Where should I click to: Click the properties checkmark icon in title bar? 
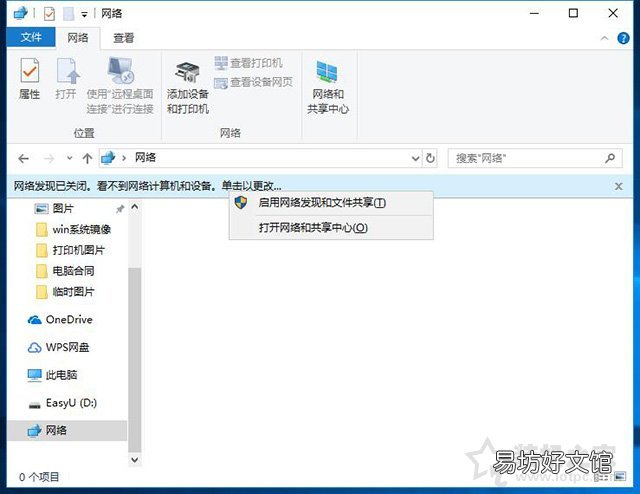coord(49,14)
